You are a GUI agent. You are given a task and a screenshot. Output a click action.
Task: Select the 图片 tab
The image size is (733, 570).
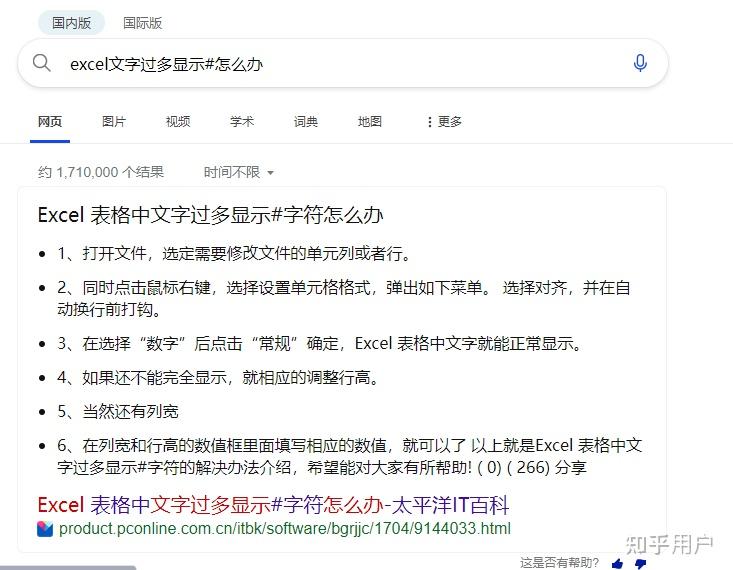114,122
